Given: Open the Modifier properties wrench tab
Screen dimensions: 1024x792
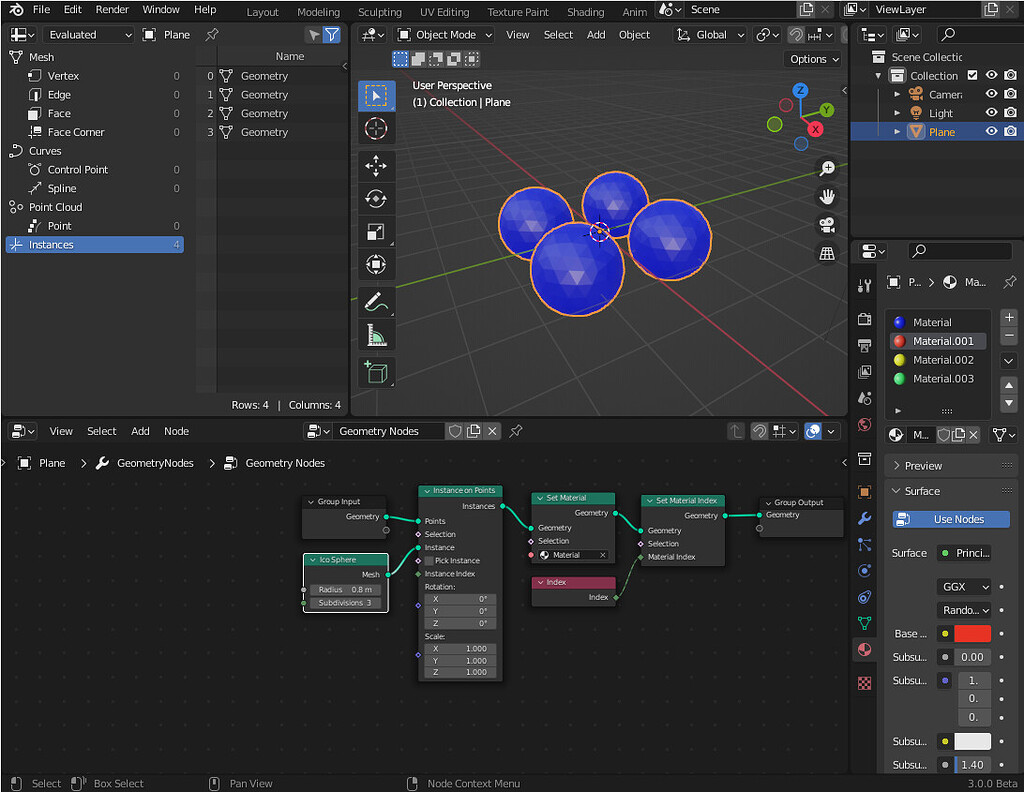Looking at the screenshot, I should pos(864,518).
